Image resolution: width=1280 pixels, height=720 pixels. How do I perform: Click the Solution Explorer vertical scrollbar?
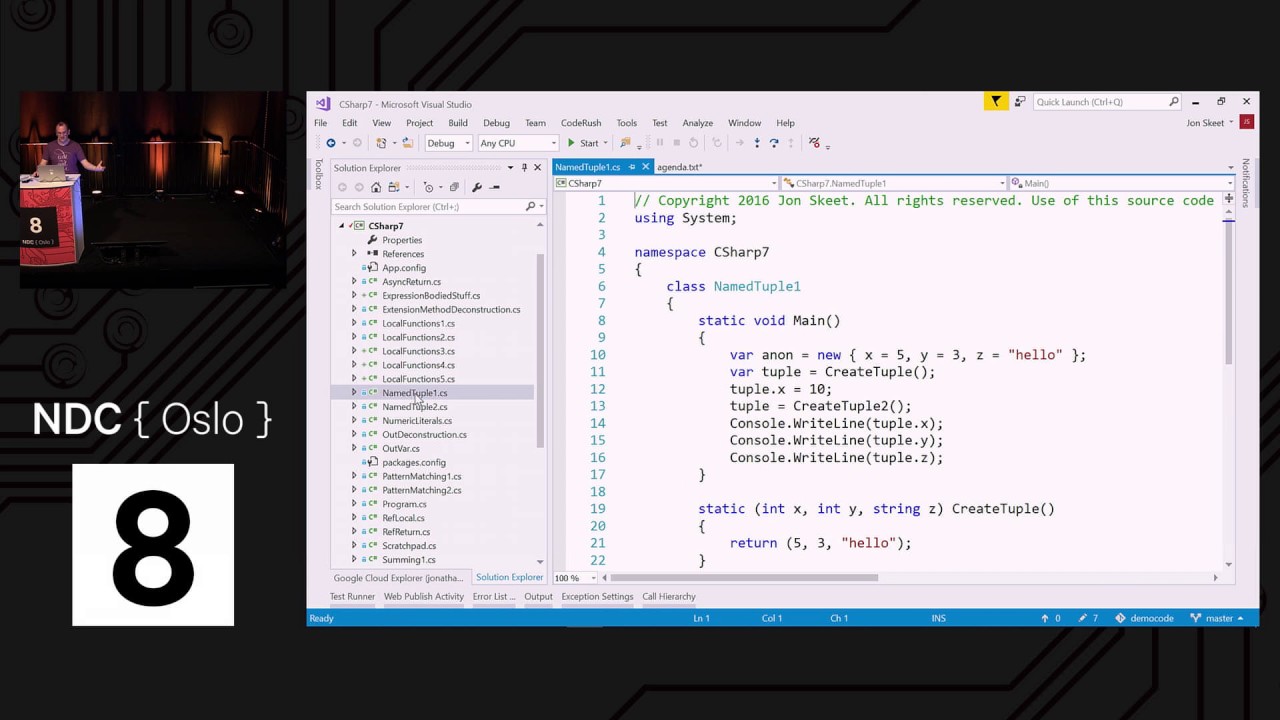pyautogui.click(x=541, y=350)
